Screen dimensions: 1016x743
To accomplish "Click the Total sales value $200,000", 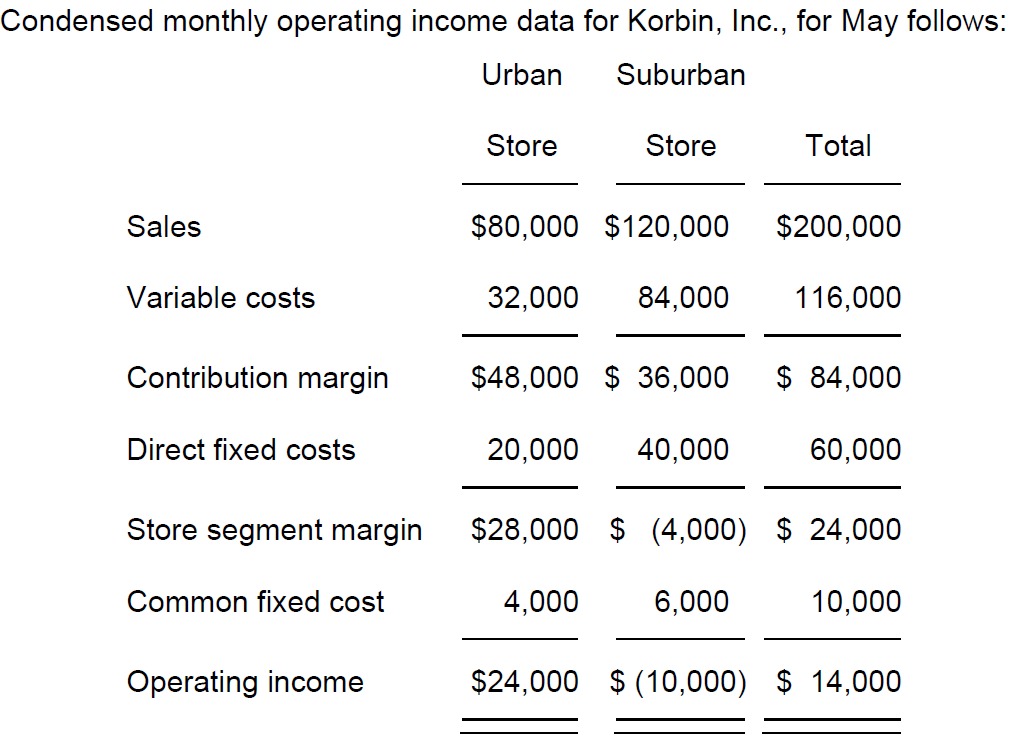I will pyautogui.click(x=838, y=227).
